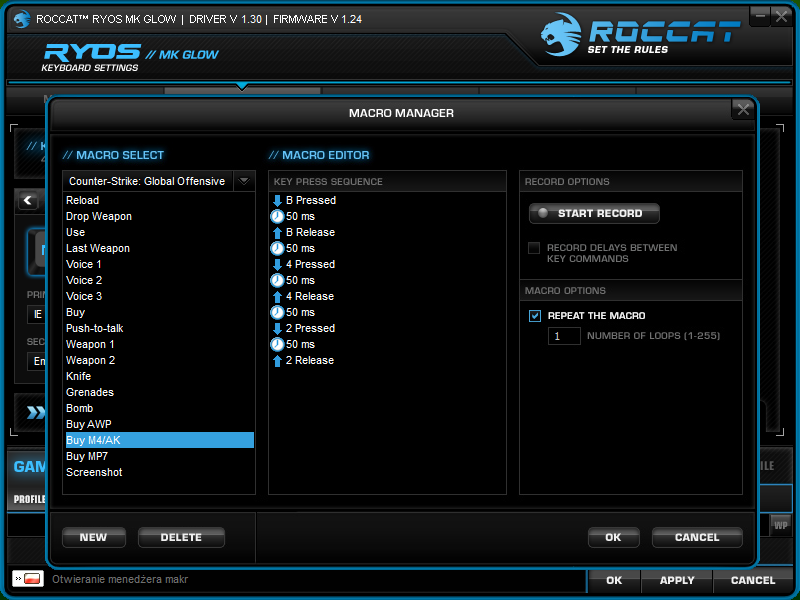Click the clock icon after B Pressed
The image size is (800, 600).
coord(277,216)
